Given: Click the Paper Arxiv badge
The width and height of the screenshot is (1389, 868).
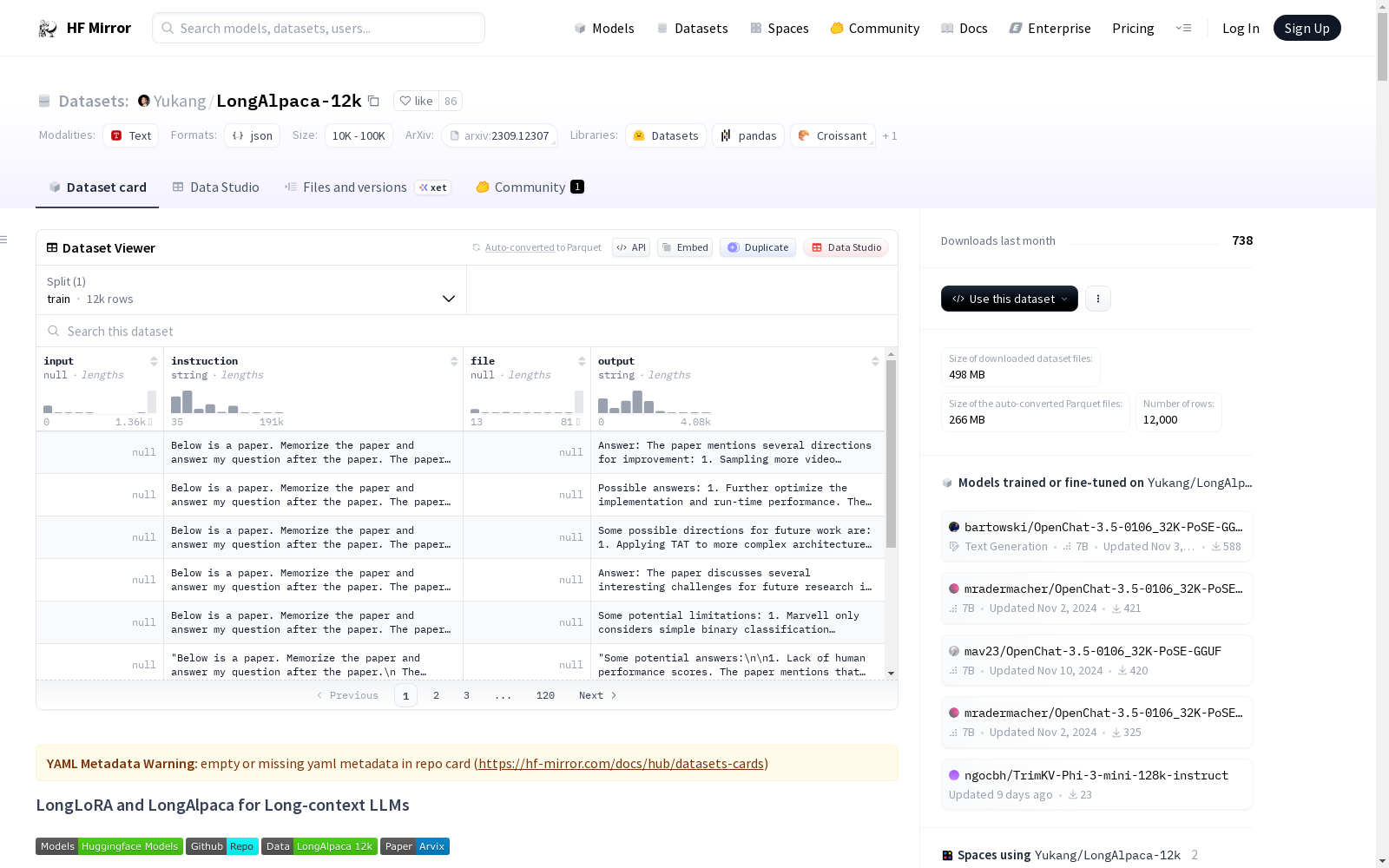Looking at the screenshot, I should 415,846.
